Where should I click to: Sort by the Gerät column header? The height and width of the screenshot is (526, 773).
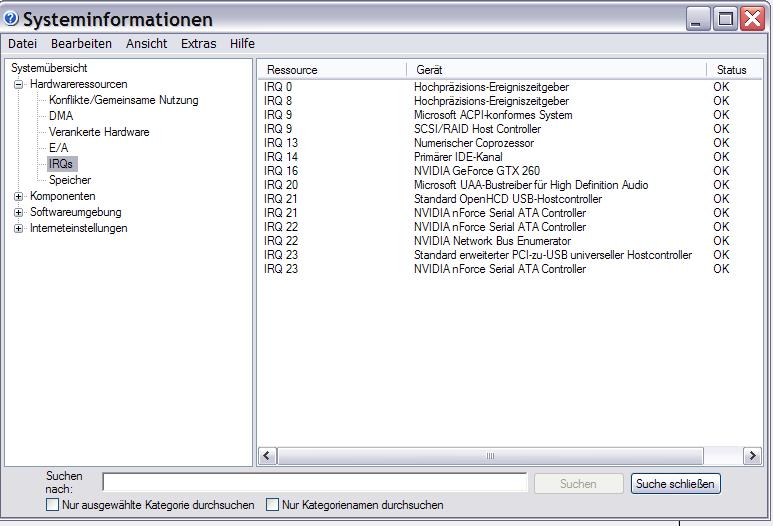click(x=557, y=70)
